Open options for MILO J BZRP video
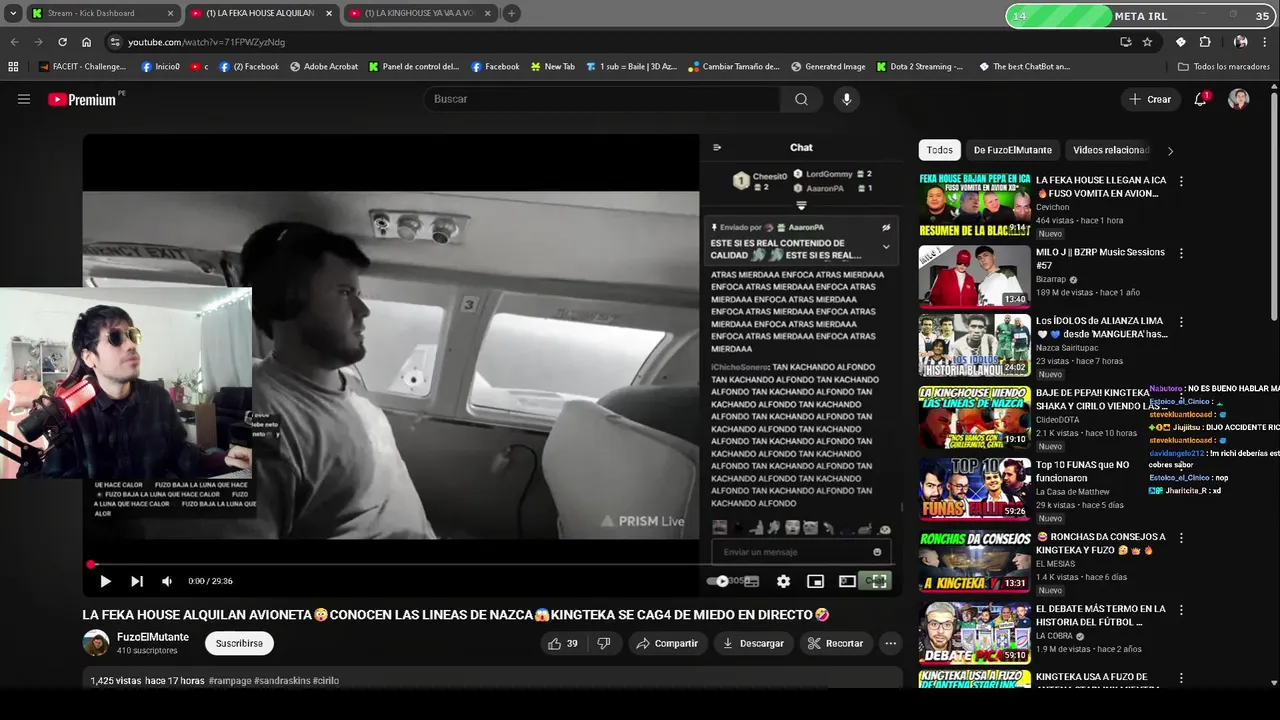 [1181, 253]
